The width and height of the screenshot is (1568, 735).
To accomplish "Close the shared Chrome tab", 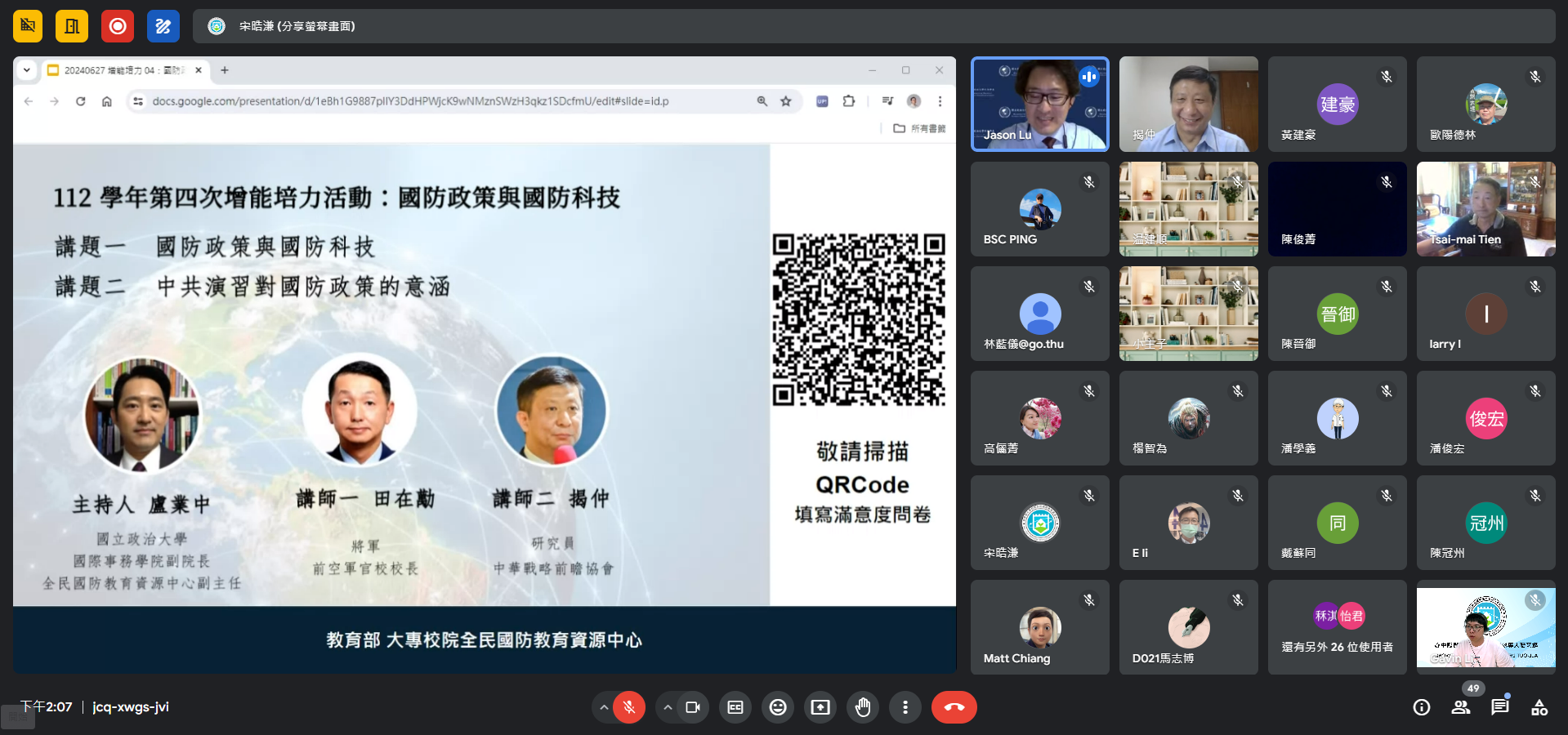I will point(199,70).
